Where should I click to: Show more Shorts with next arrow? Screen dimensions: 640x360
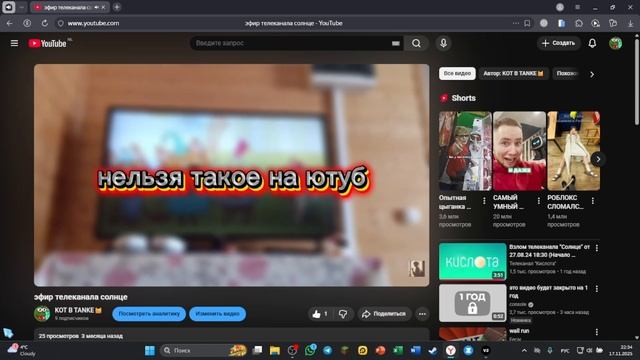coord(598,159)
